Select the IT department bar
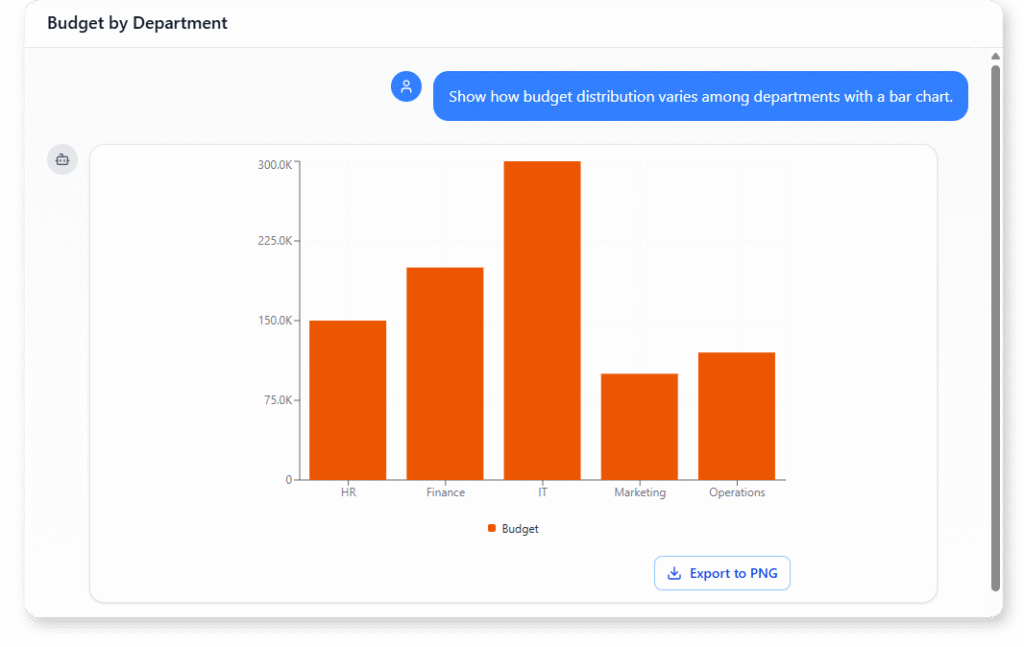1024x647 pixels. tap(542, 320)
